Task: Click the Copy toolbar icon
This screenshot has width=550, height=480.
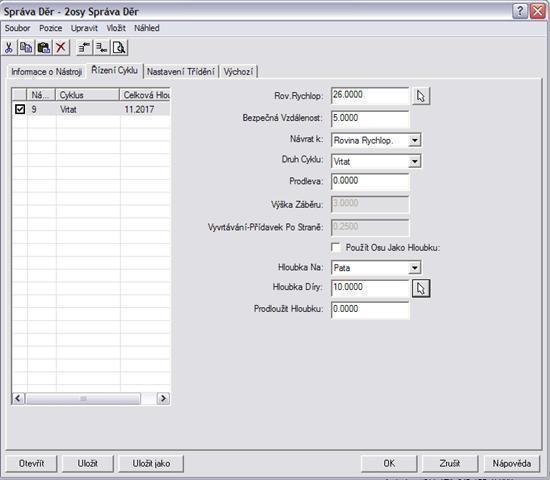Action: click(26, 47)
